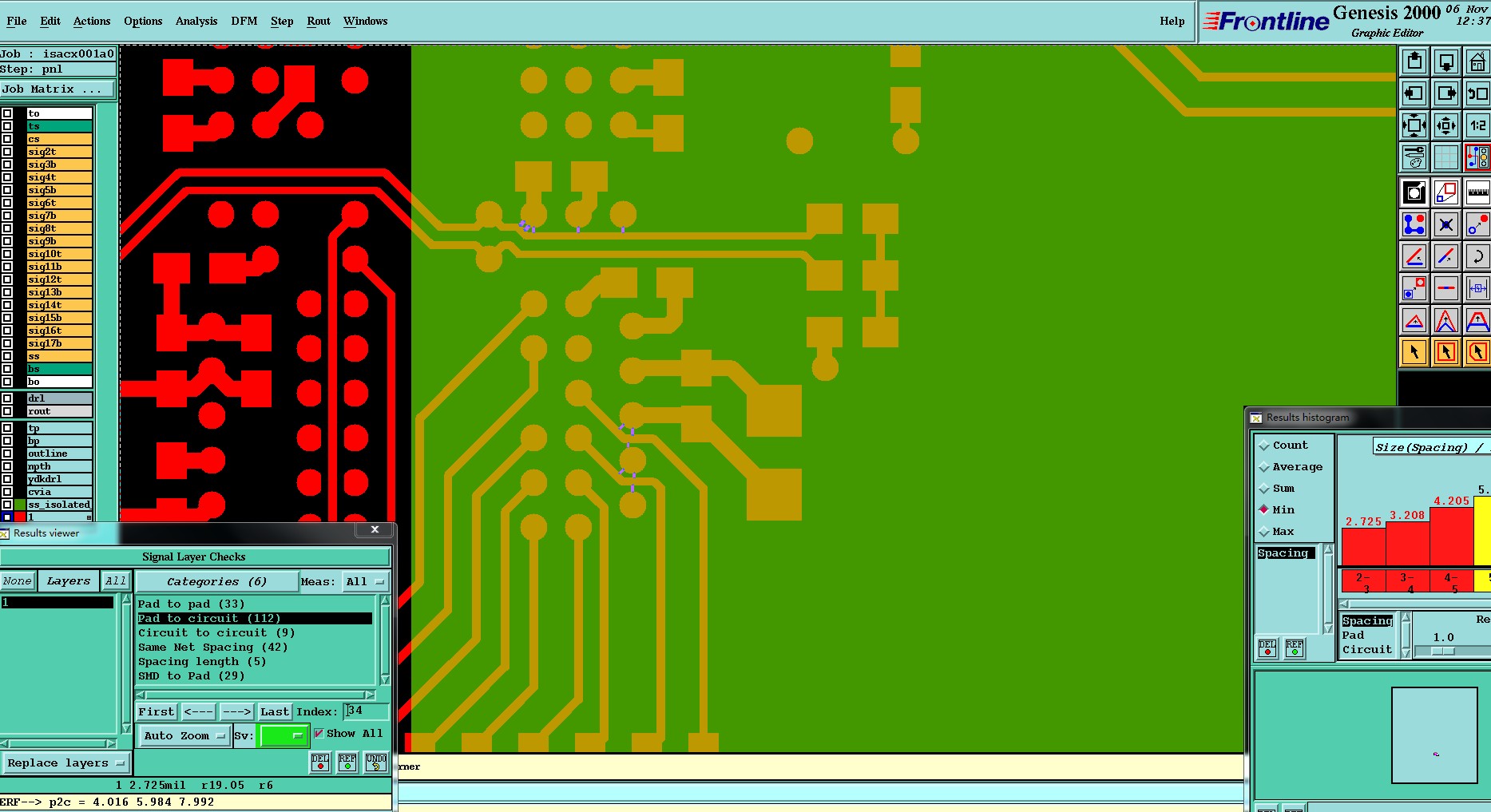Viewport: 1491px width, 812px height.
Task: Select the move point blue-to-red icon
Action: coord(1477,224)
